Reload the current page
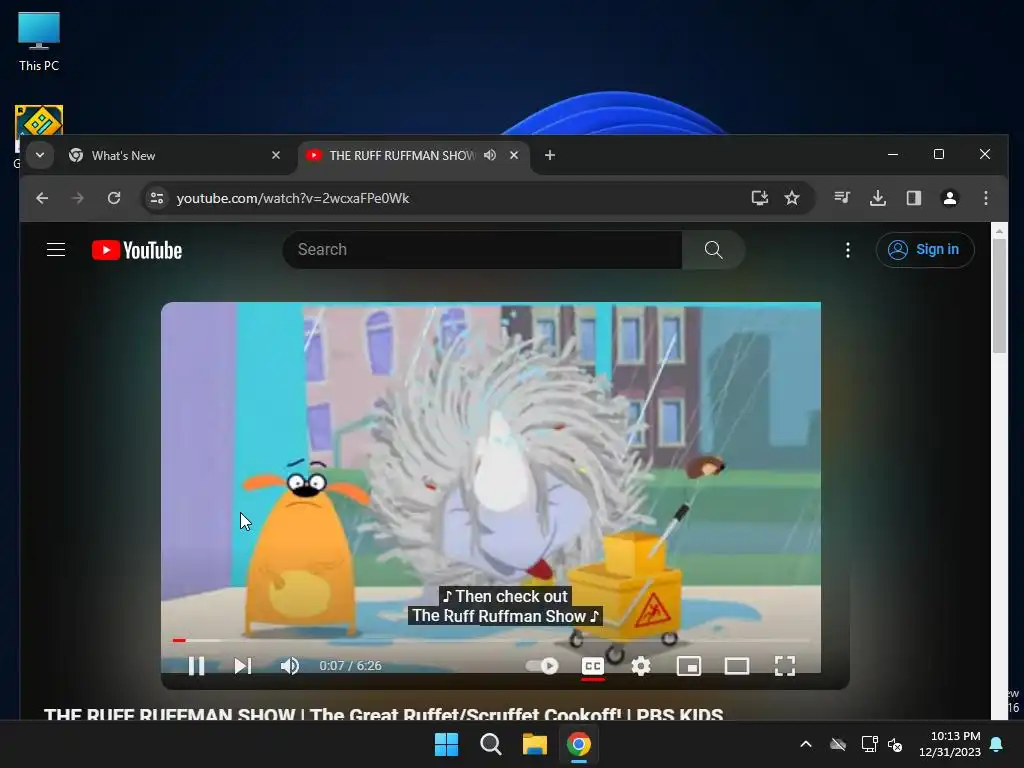 click(114, 198)
